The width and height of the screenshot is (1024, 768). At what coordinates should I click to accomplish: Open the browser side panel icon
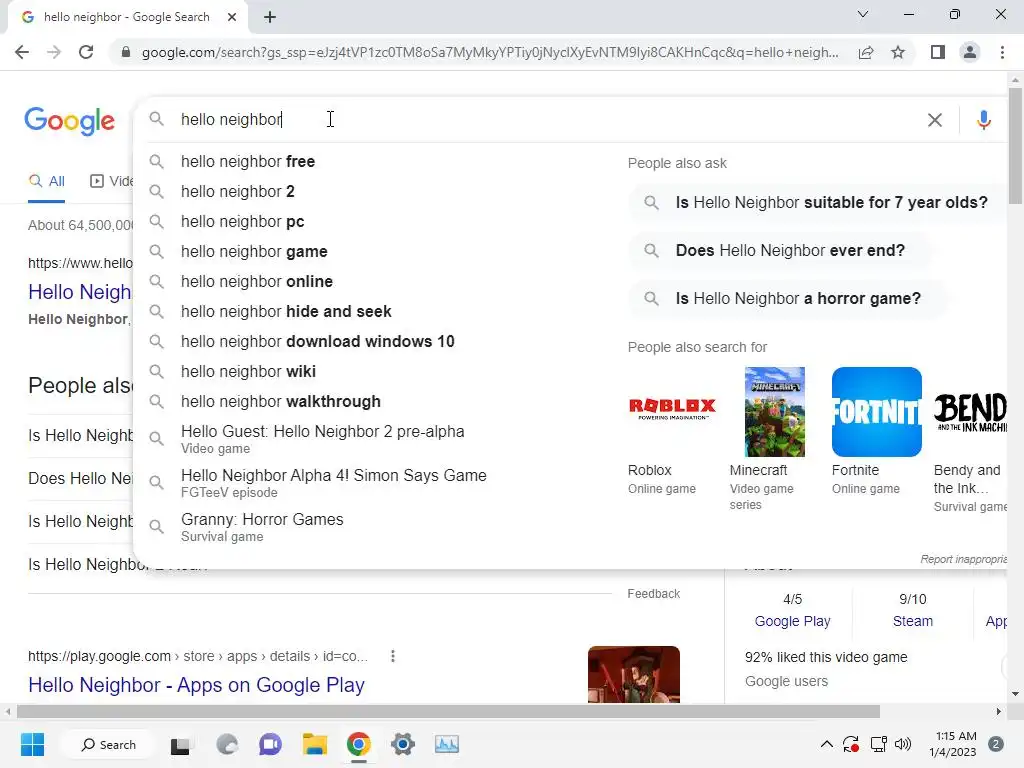938,52
